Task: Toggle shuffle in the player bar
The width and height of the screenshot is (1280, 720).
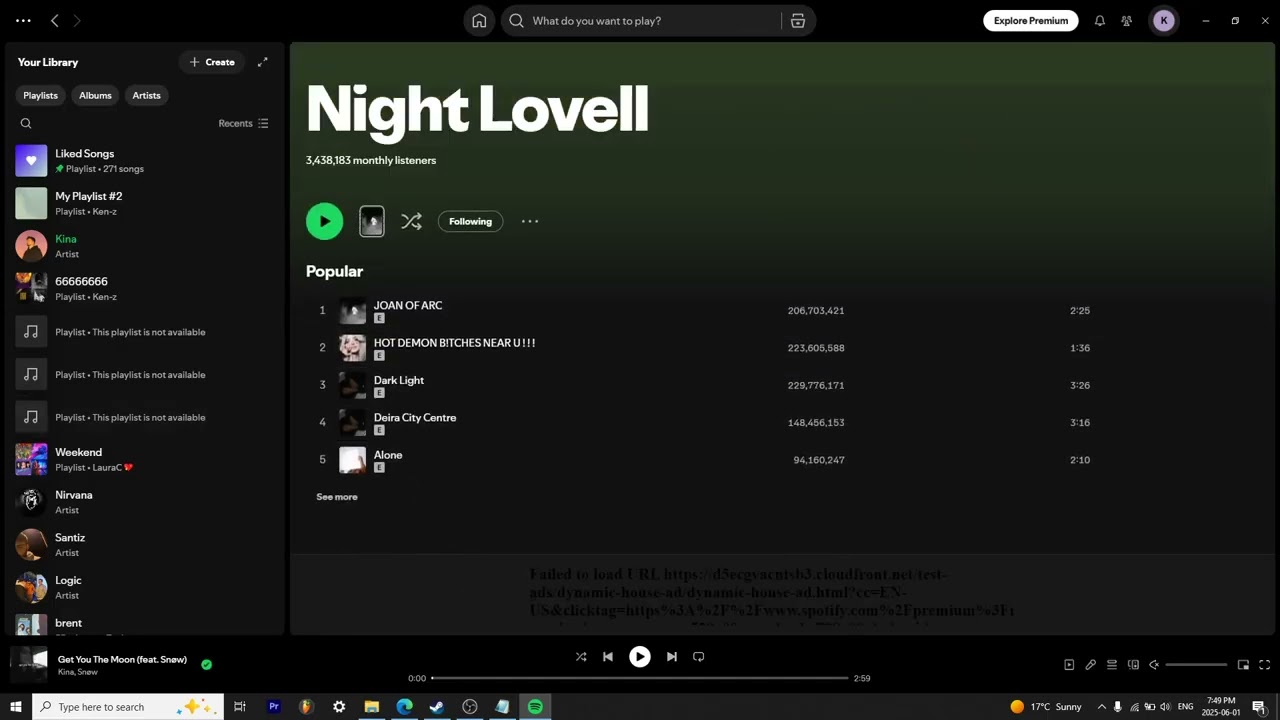Action: coord(581,657)
